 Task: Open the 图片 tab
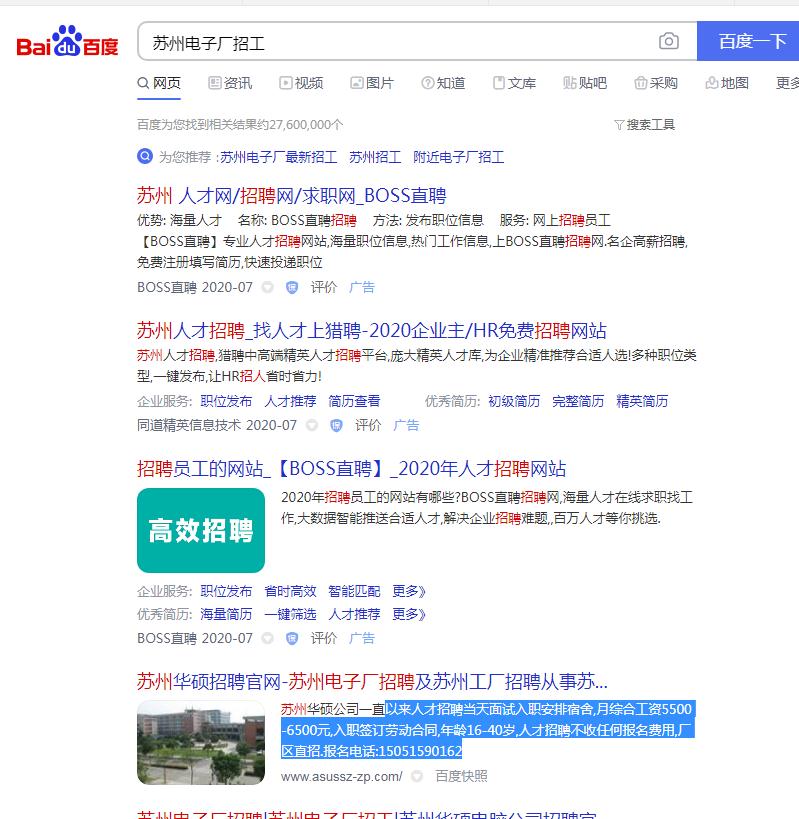pyautogui.click(x=372, y=83)
